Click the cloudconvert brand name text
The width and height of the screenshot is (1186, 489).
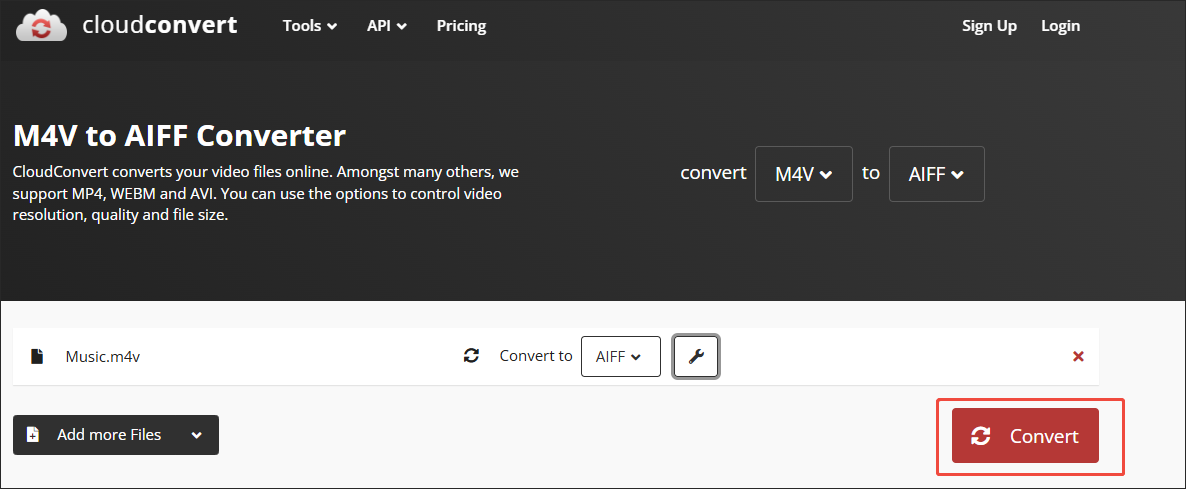(160, 26)
